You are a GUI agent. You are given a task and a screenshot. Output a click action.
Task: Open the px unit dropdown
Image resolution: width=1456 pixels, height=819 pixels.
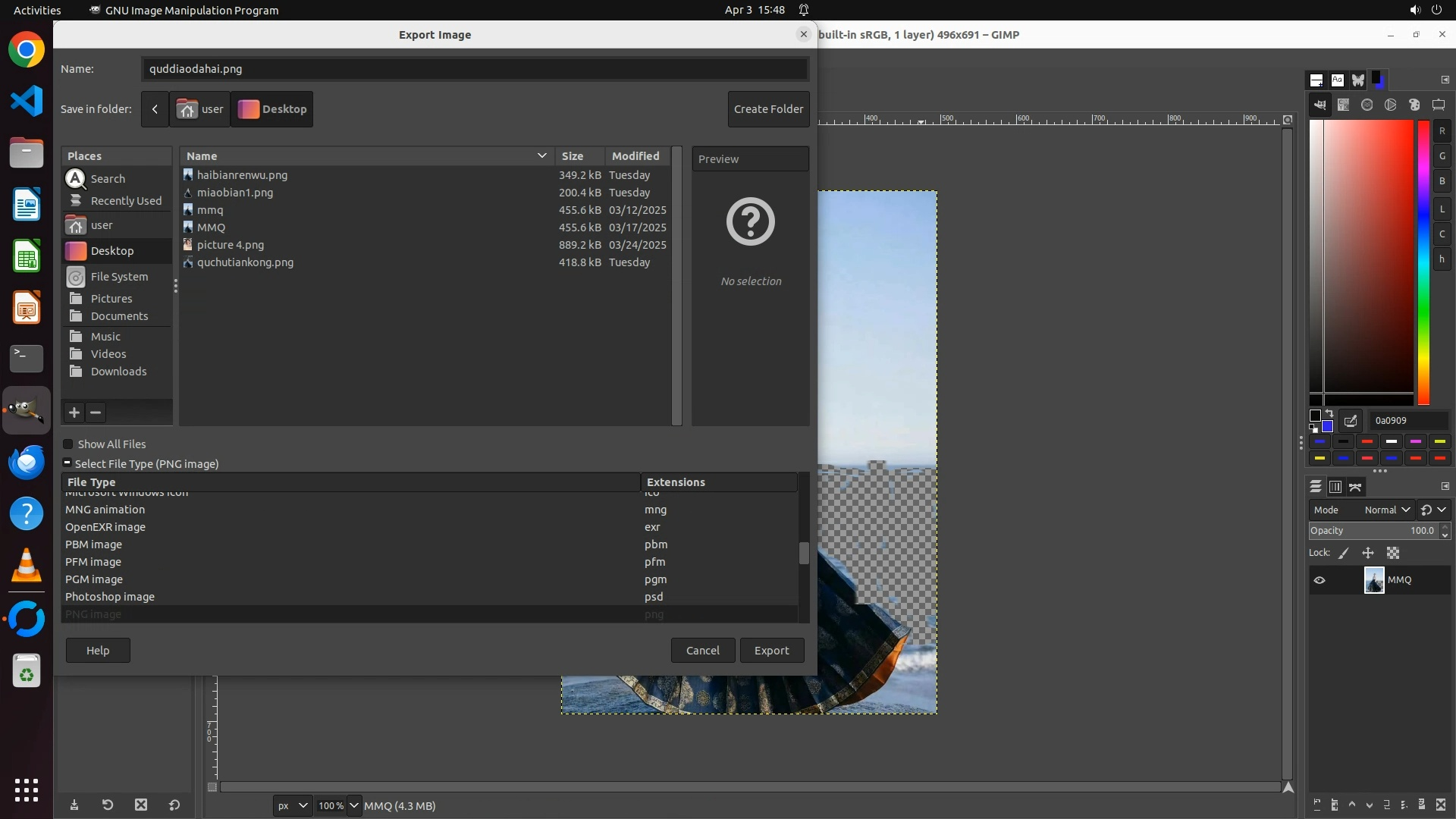coord(292,805)
